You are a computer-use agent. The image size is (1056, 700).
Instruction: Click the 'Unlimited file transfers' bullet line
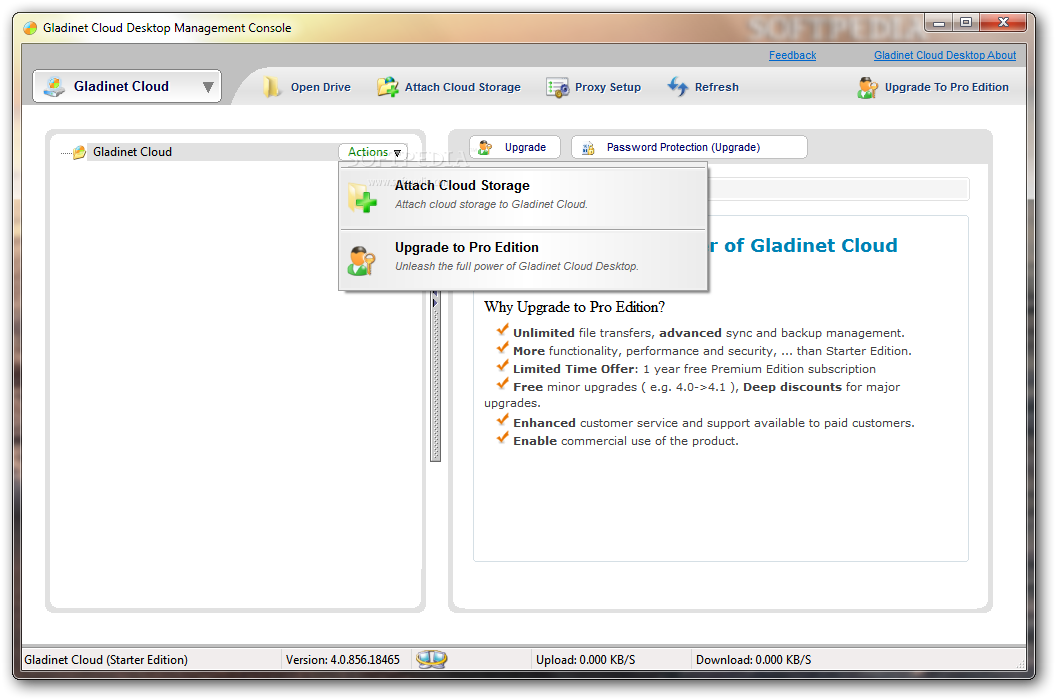point(708,333)
